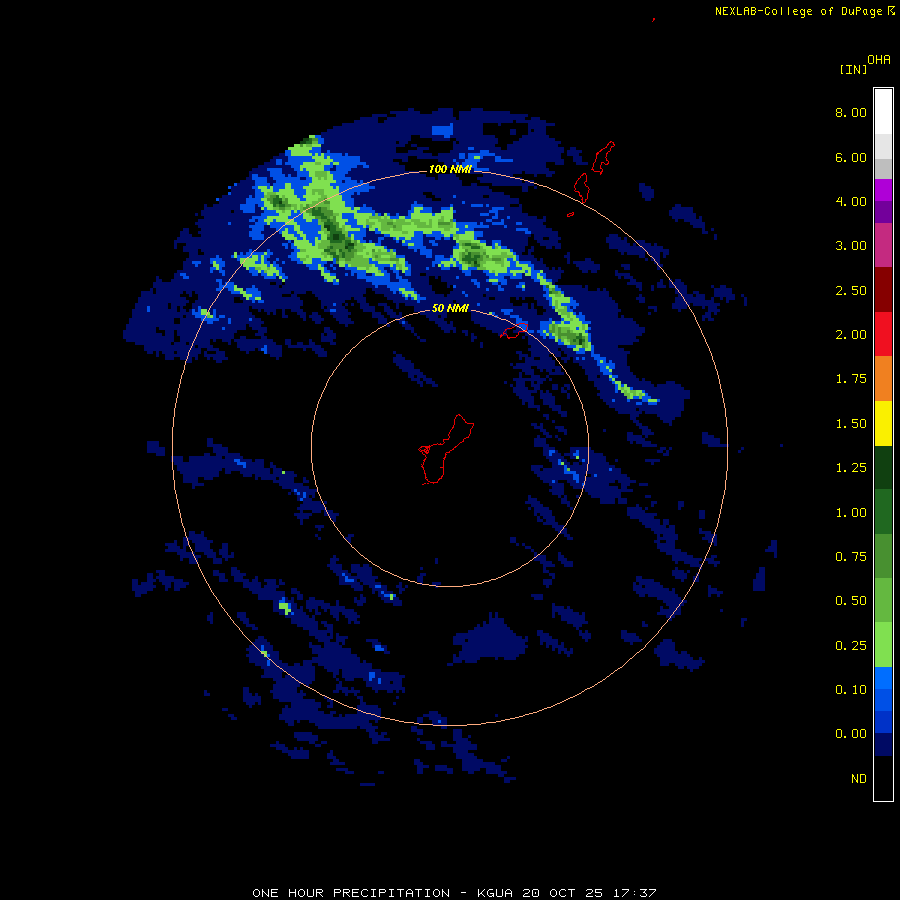Click the 0.75 legend value
This screenshot has width=900, height=900.
tap(851, 557)
